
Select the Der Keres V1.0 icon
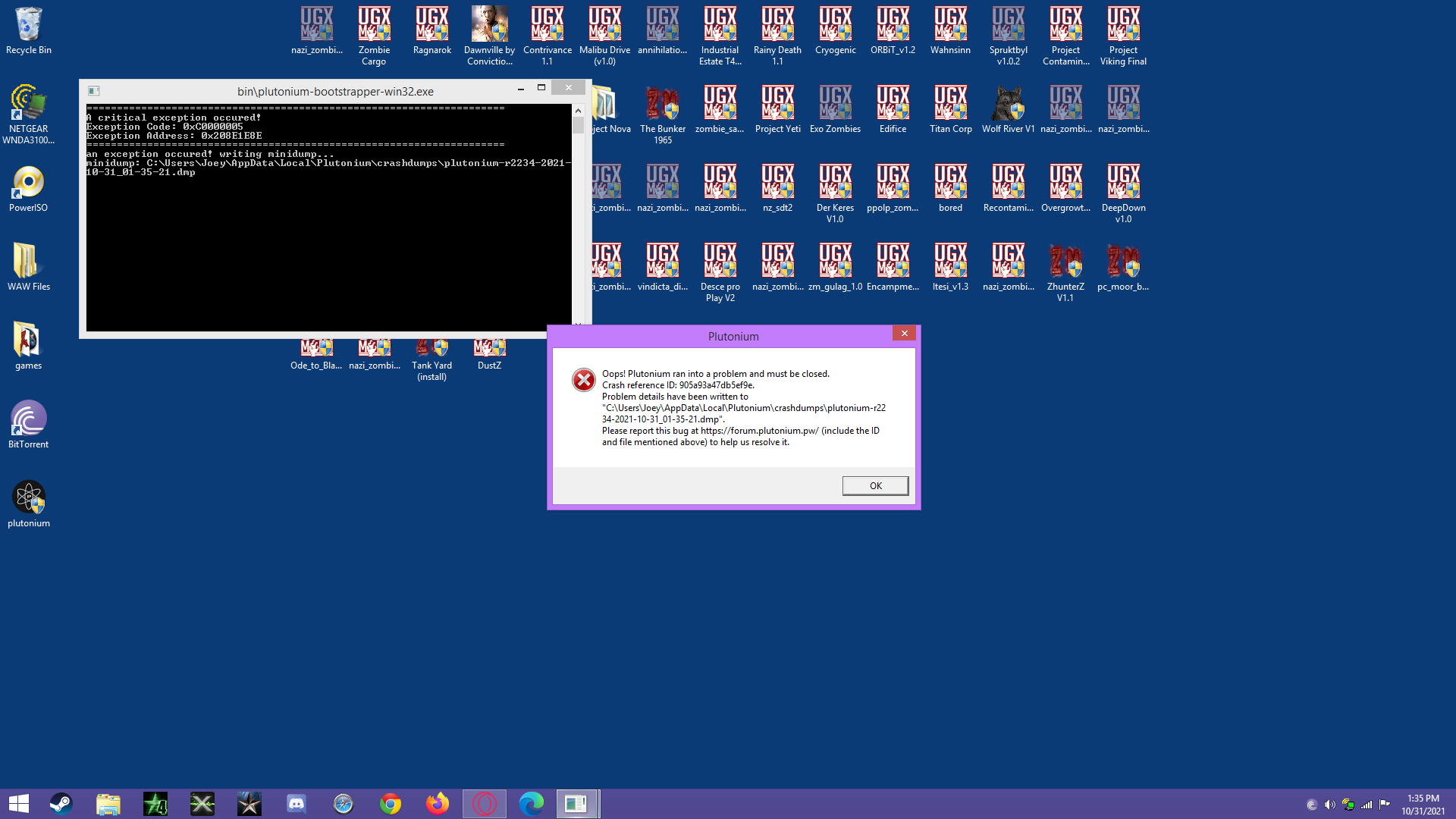836,193
